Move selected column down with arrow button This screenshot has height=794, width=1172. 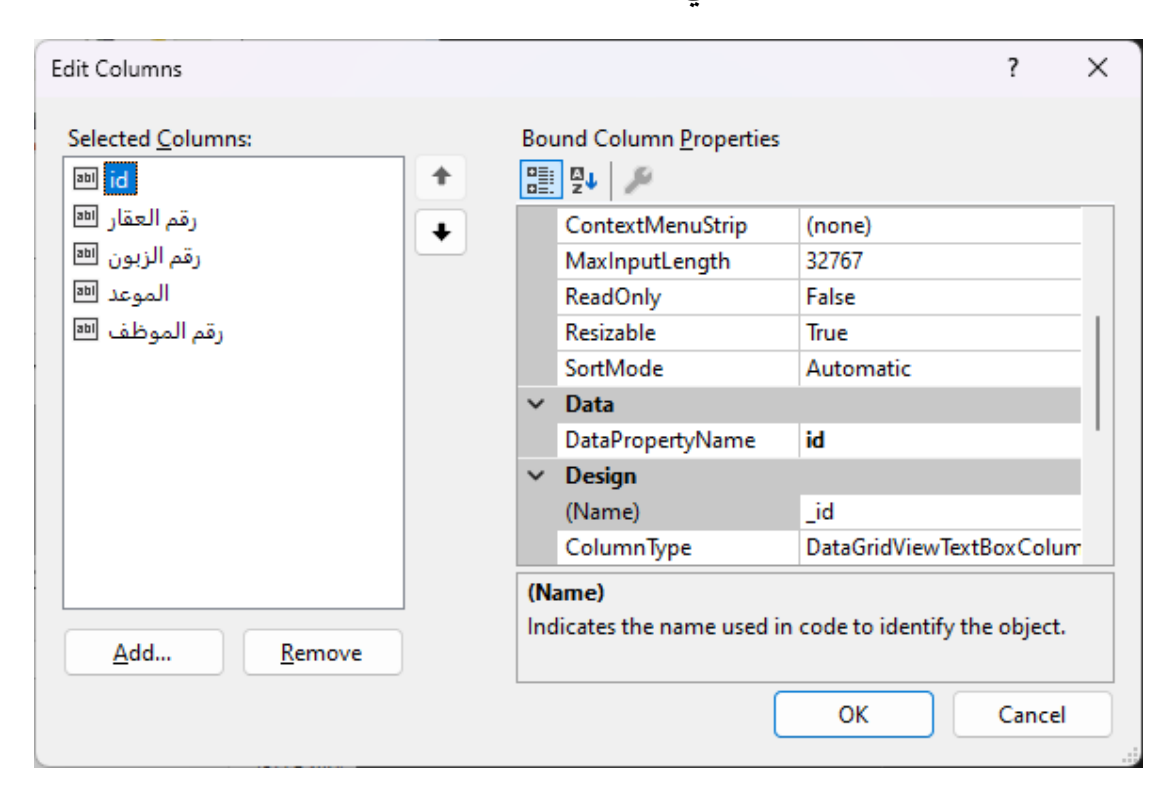pos(441,232)
